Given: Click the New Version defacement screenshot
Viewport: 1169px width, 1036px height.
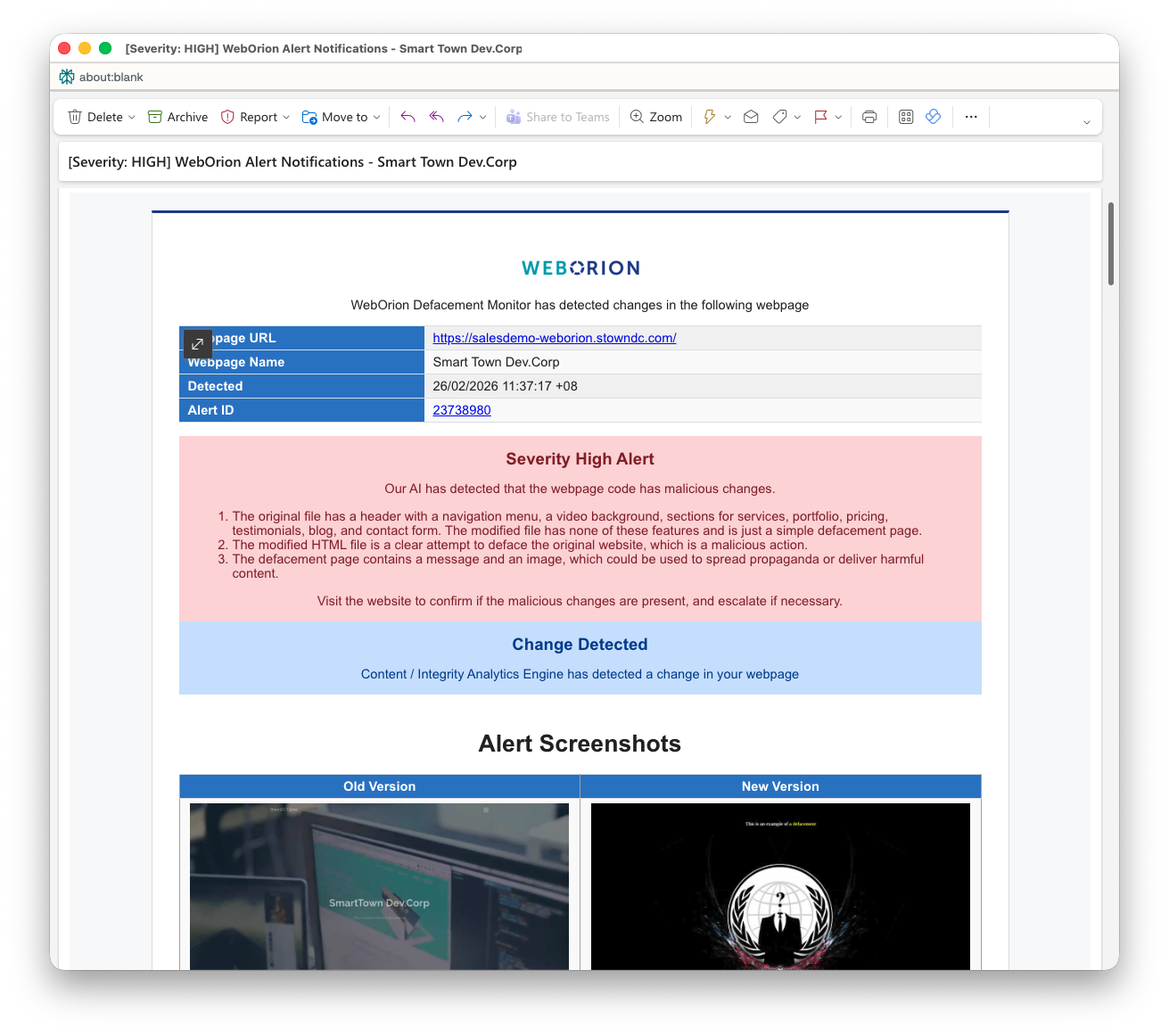Looking at the screenshot, I should (x=780, y=887).
